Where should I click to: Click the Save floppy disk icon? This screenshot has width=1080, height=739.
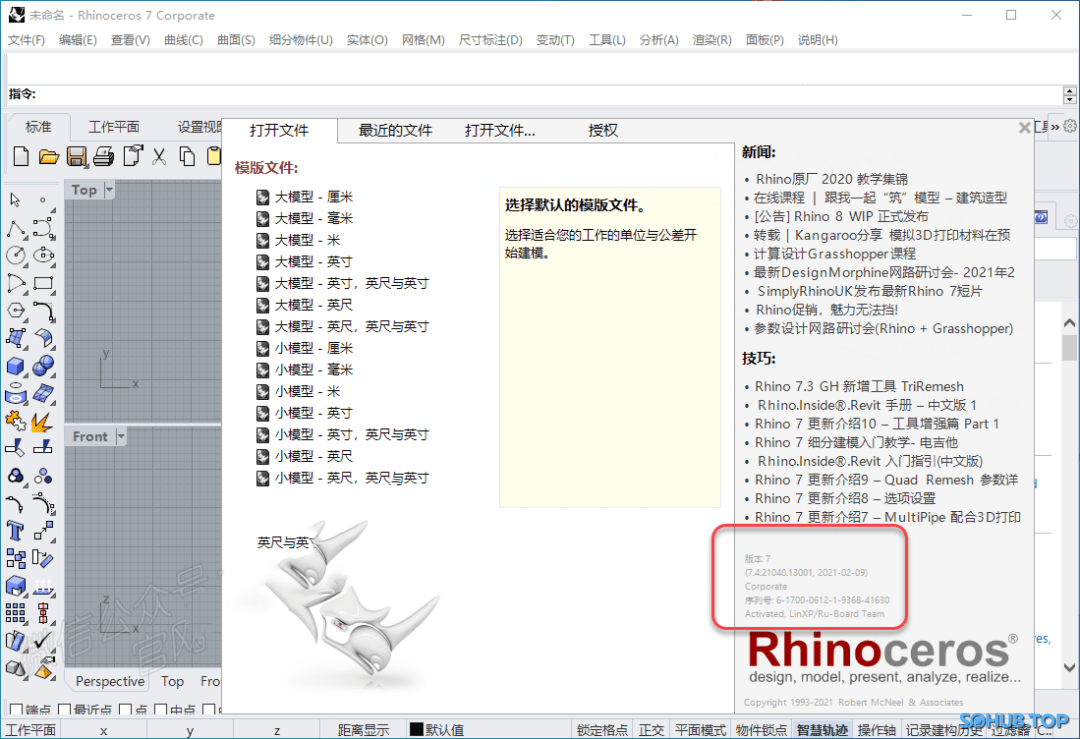76,156
